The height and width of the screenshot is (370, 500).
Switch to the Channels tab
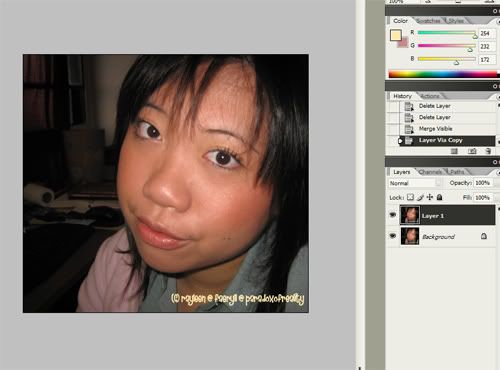430,172
